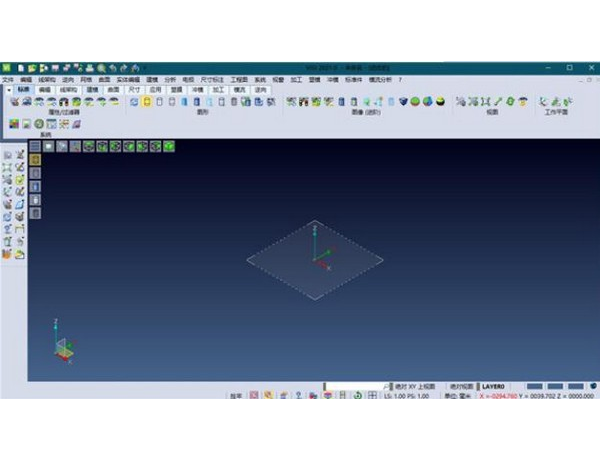Click the Z = 0000.000 coordinate readout
Image resolution: width=601 pixels, height=455 pixels.
coord(577,396)
